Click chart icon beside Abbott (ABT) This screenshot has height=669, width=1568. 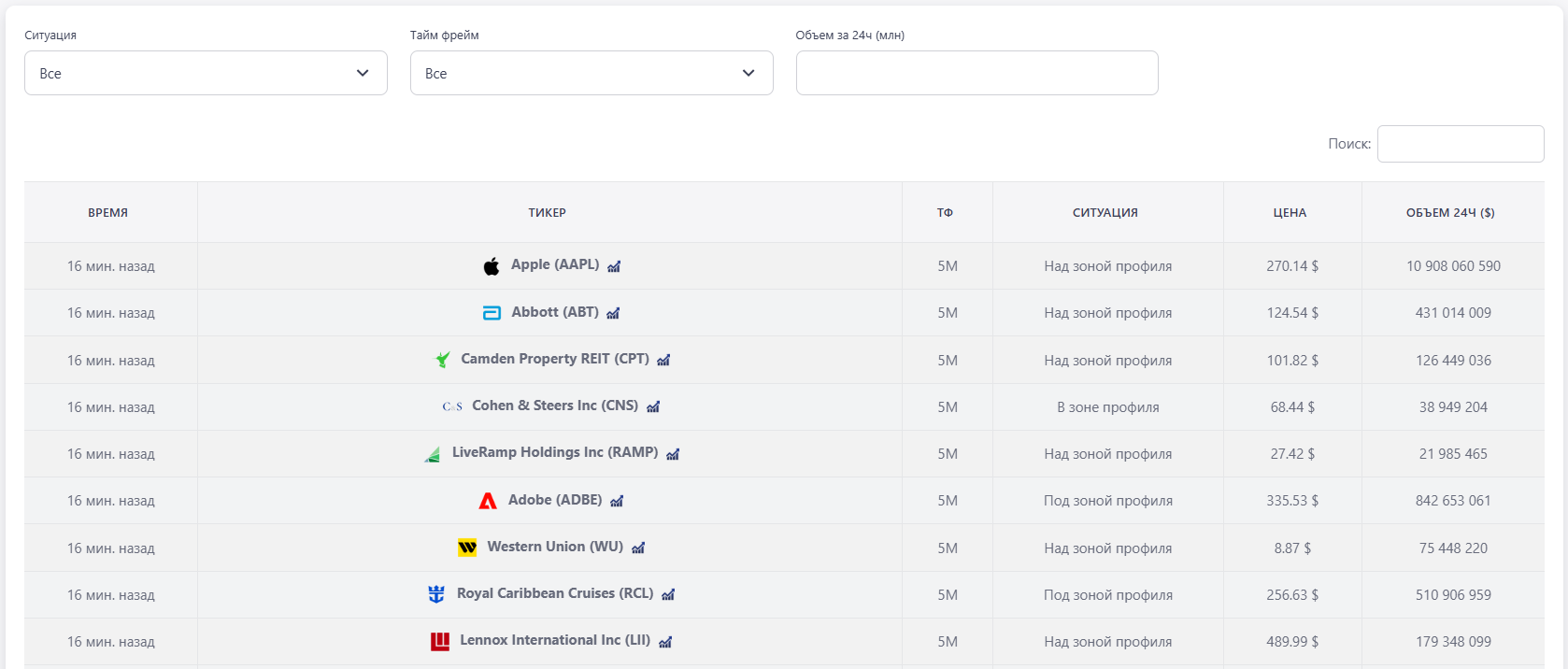tap(613, 313)
